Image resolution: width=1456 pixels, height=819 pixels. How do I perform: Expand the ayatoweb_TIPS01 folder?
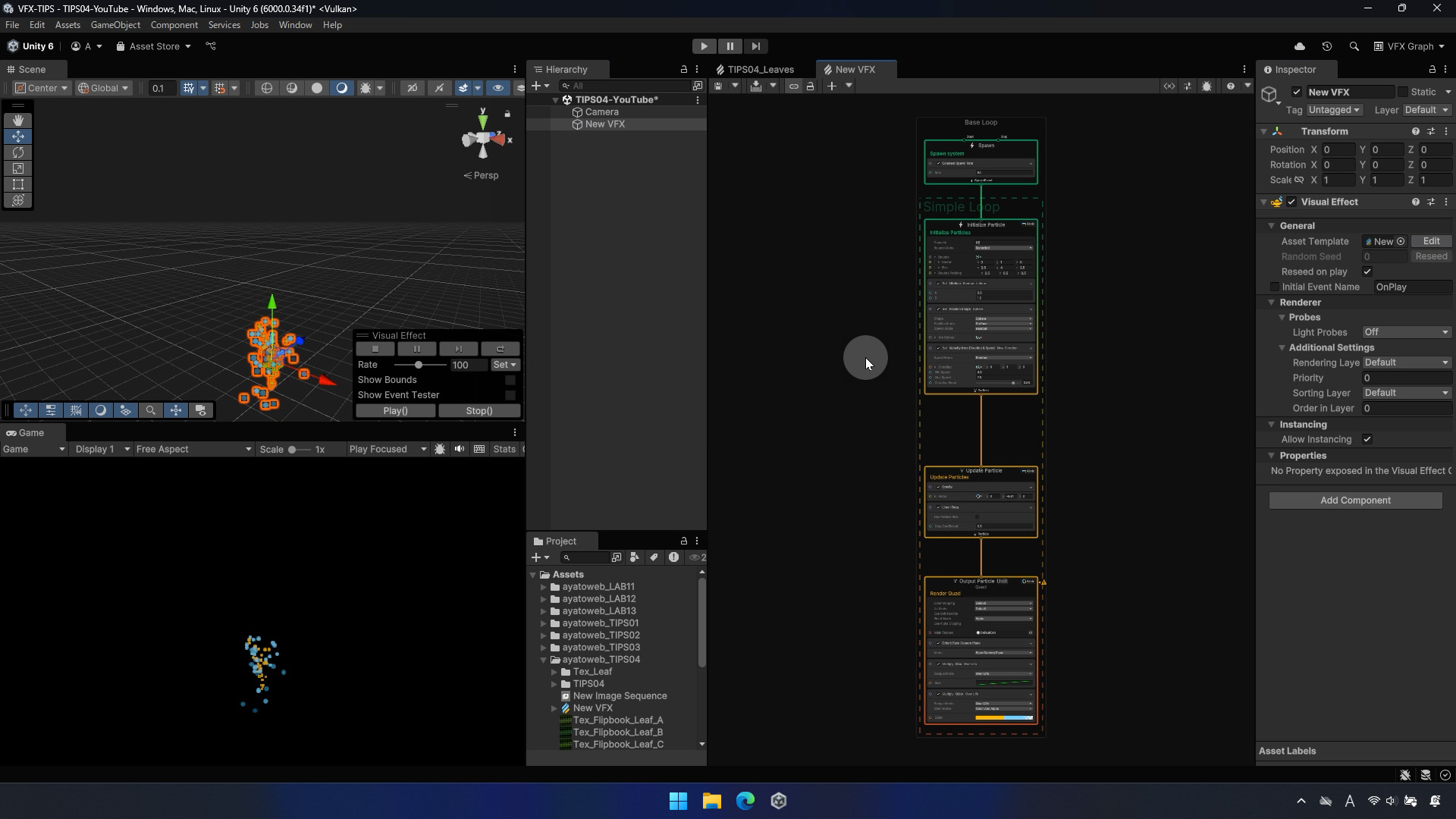click(544, 623)
